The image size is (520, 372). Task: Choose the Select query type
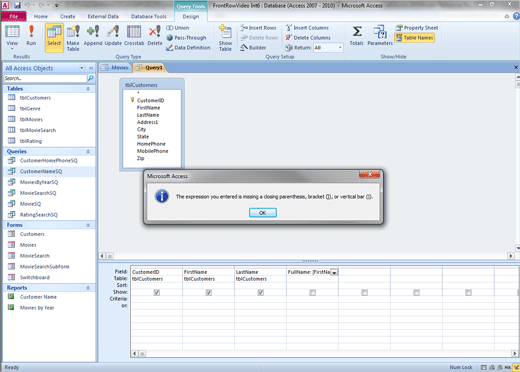[x=54, y=38]
